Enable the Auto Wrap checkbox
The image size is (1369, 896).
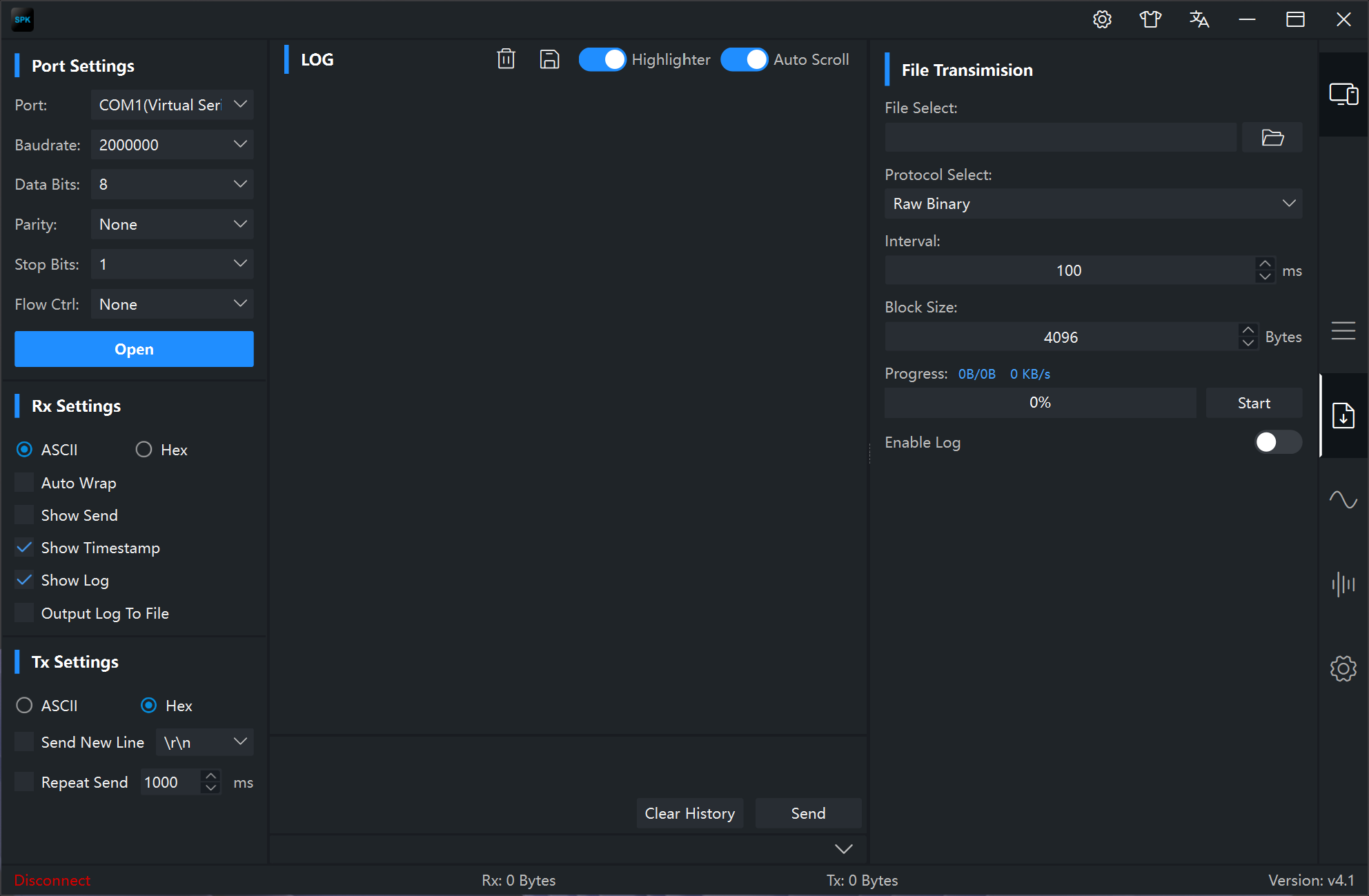(x=24, y=483)
